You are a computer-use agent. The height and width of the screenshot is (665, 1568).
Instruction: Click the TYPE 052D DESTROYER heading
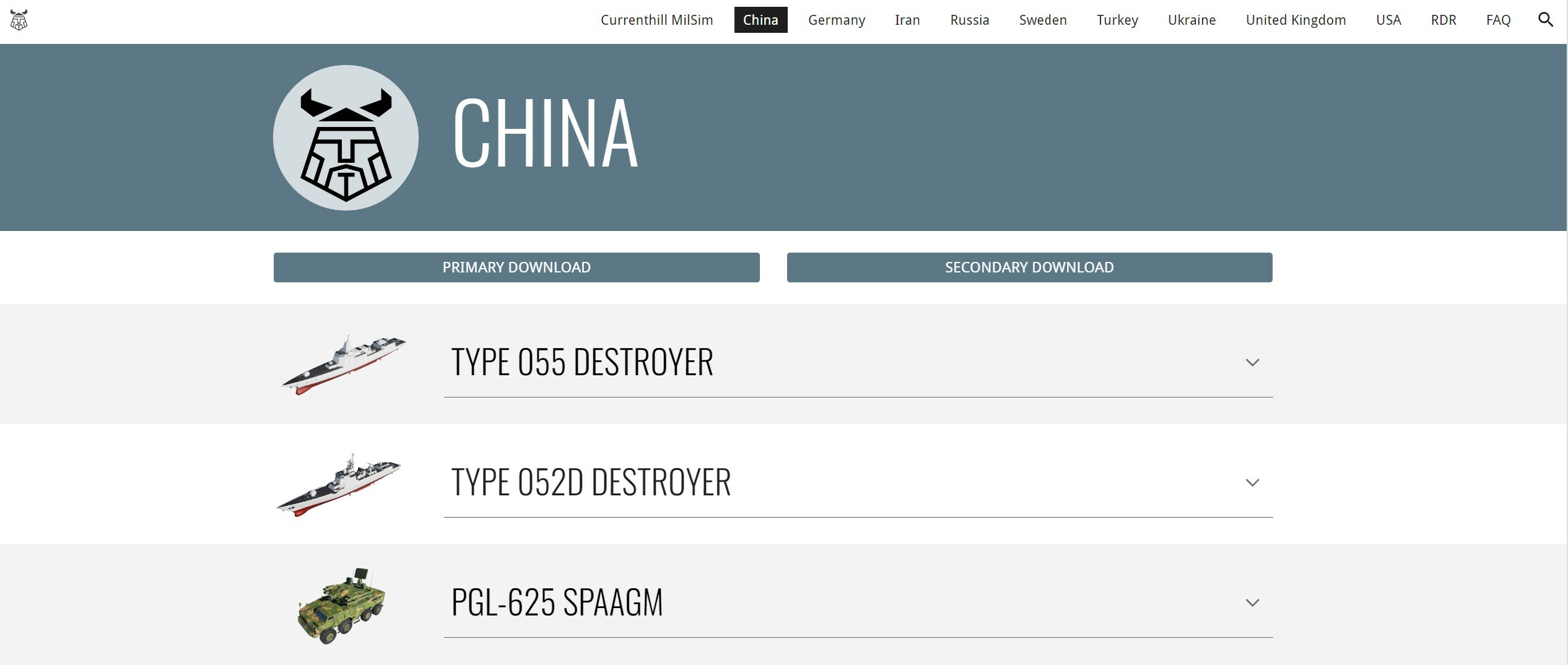click(x=591, y=482)
